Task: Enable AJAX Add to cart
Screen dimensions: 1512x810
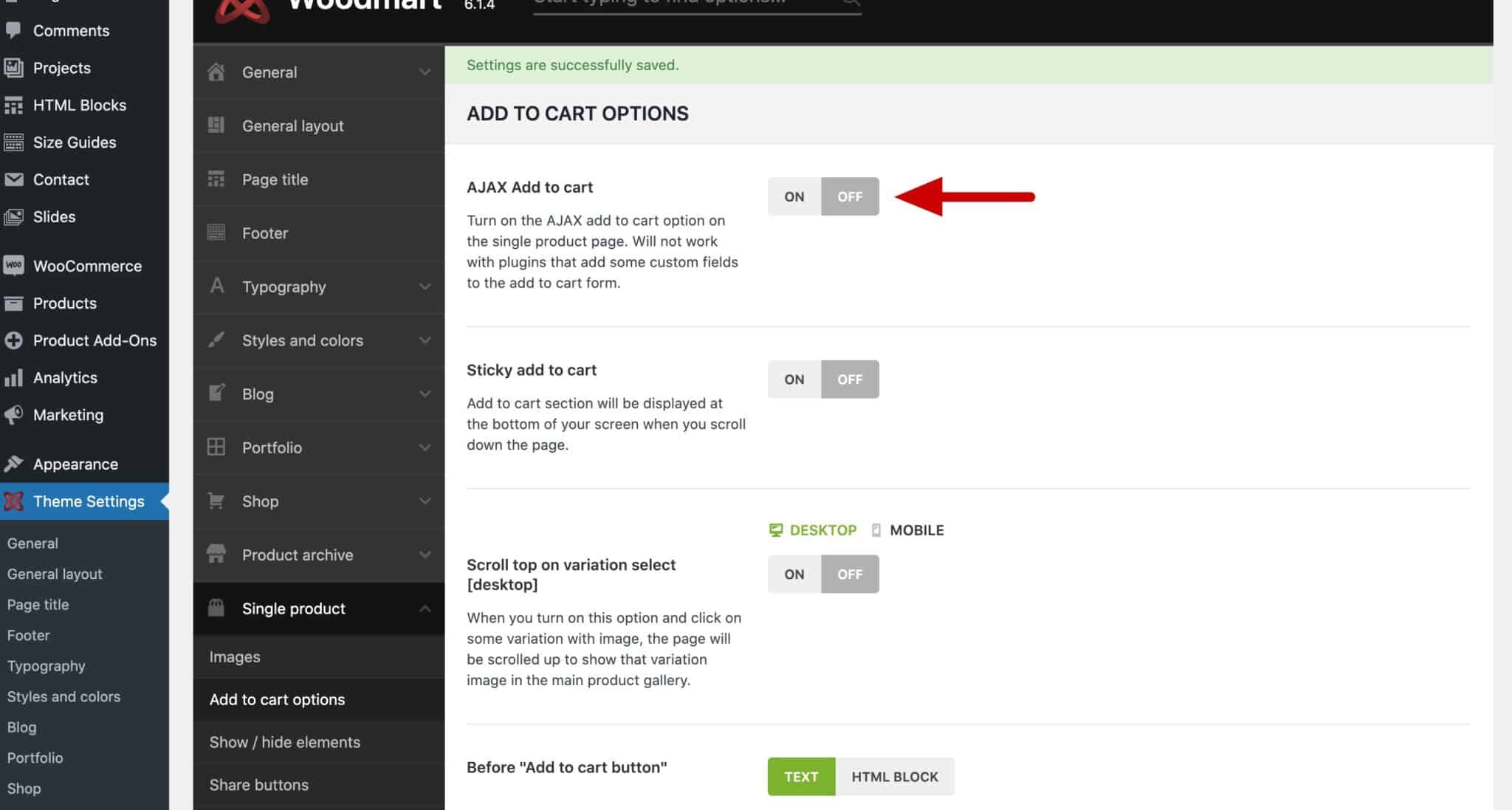Action: tap(793, 196)
